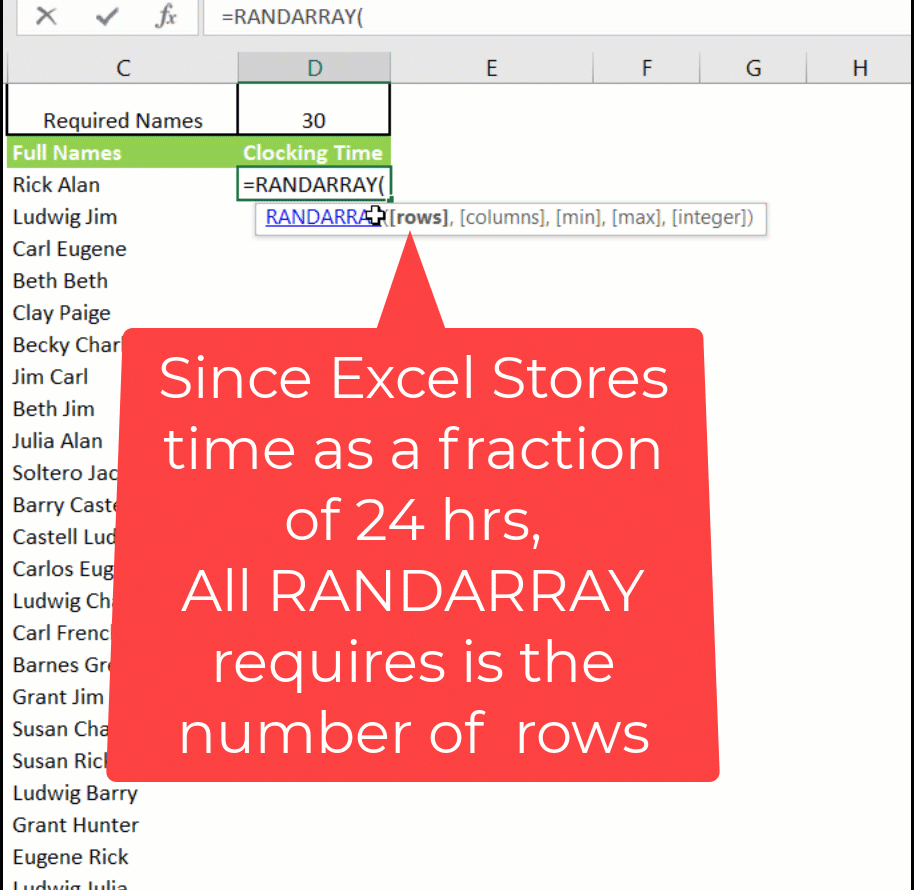Select the column E header
Screen dimensions: 914x890
491,67
